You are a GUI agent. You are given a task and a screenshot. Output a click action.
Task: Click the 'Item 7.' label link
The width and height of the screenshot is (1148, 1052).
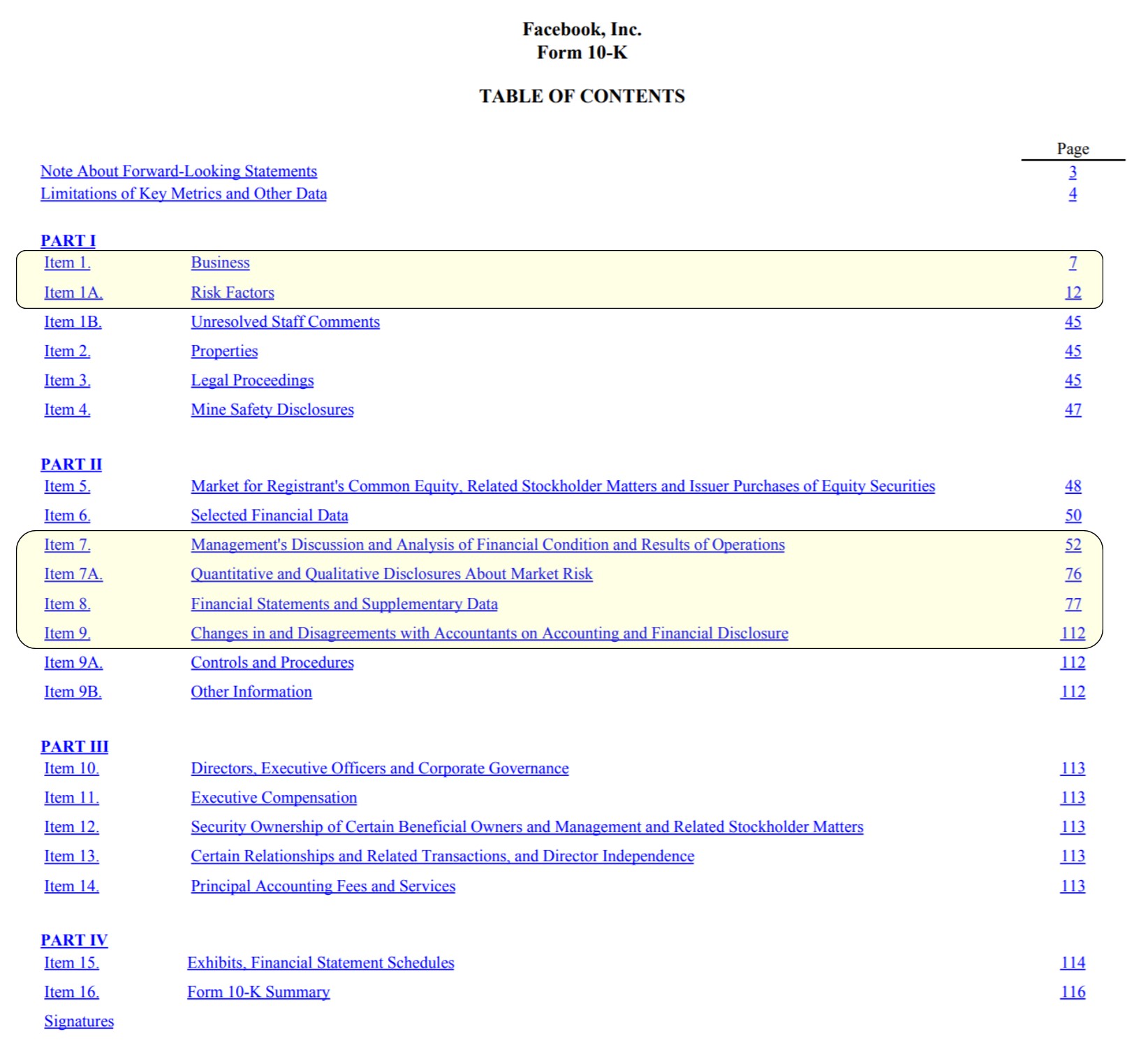pyautogui.click(x=67, y=545)
